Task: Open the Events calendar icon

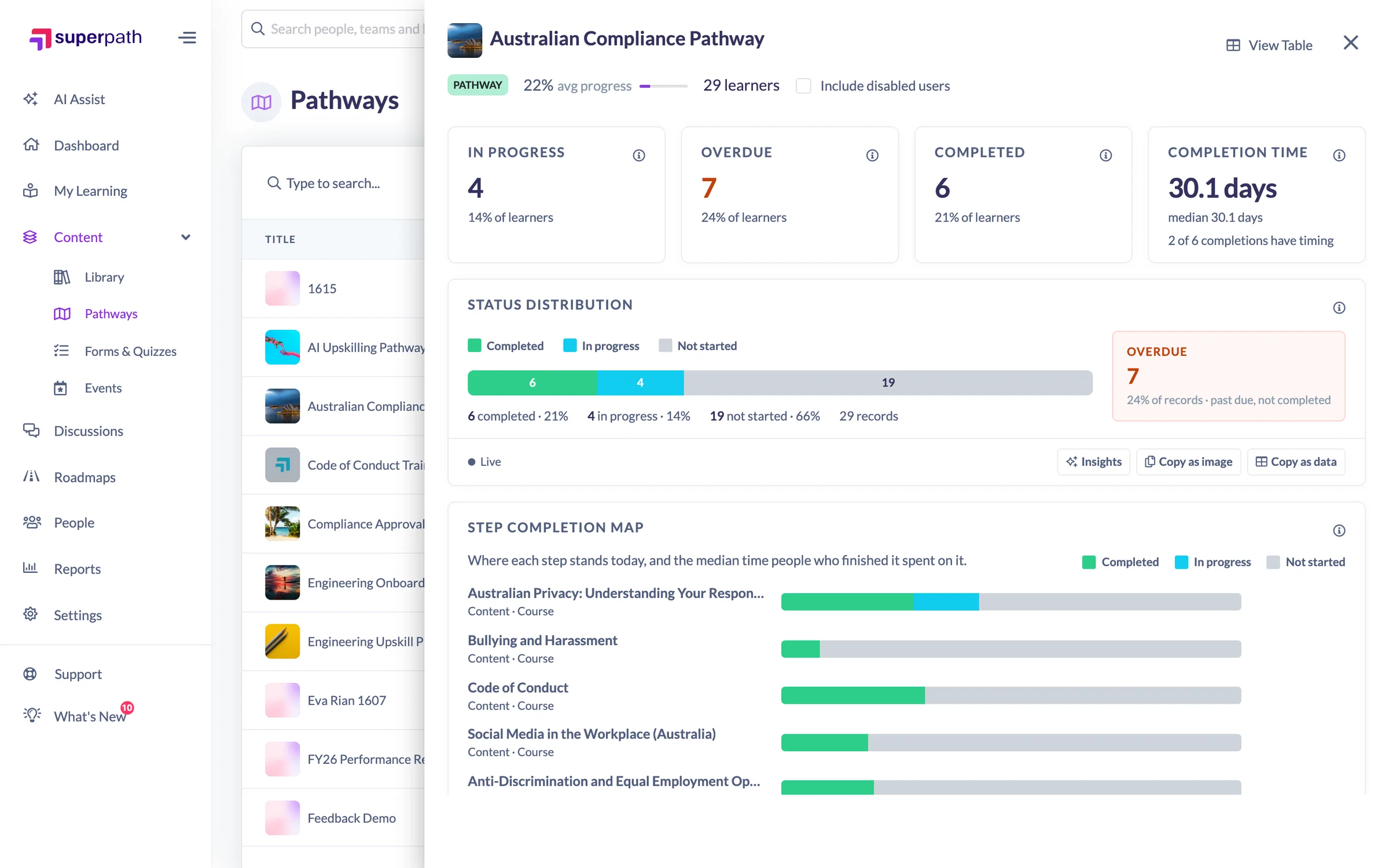Action: pyautogui.click(x=61, y=388)
